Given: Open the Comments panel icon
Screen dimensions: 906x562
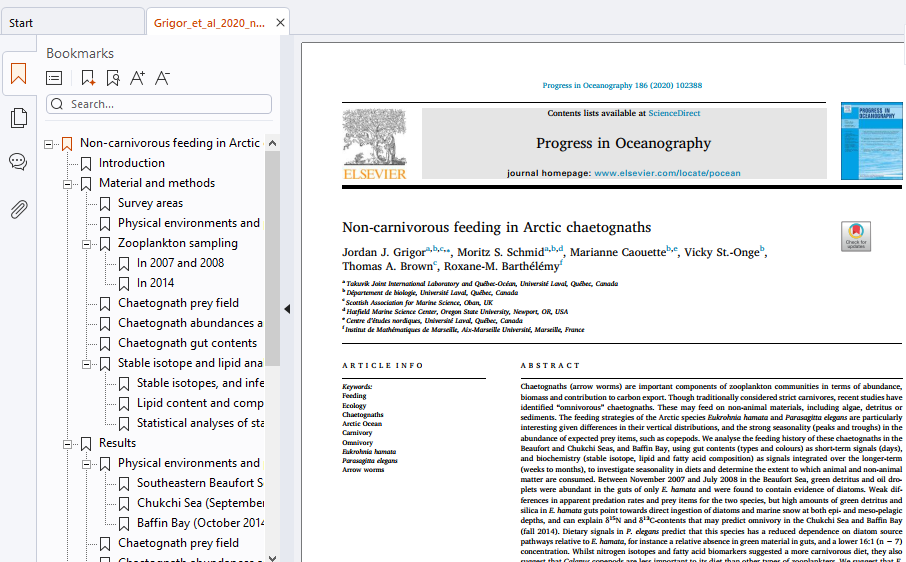Looking at the screenshot, I should click(x=18, y=162).
